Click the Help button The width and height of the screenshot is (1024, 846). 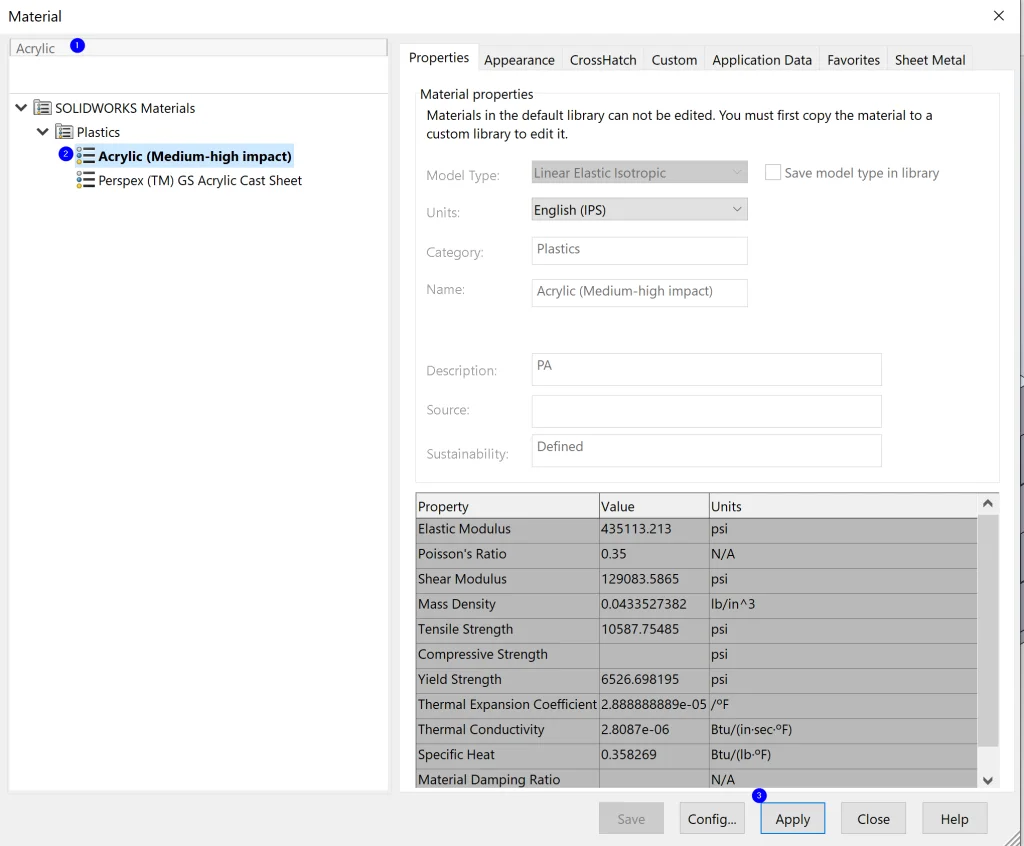point(954,819)
